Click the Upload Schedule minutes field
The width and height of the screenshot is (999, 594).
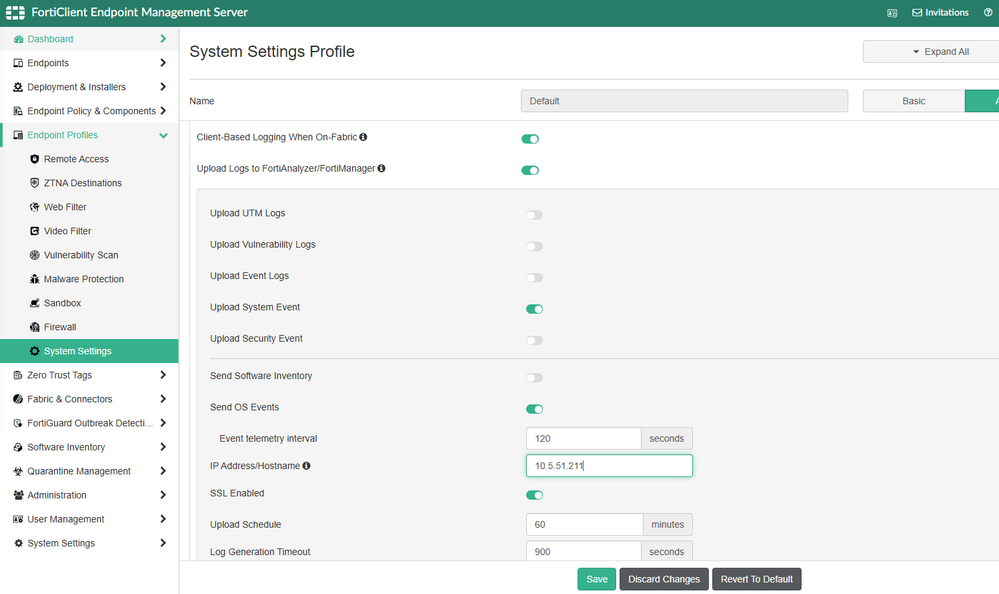584,524
